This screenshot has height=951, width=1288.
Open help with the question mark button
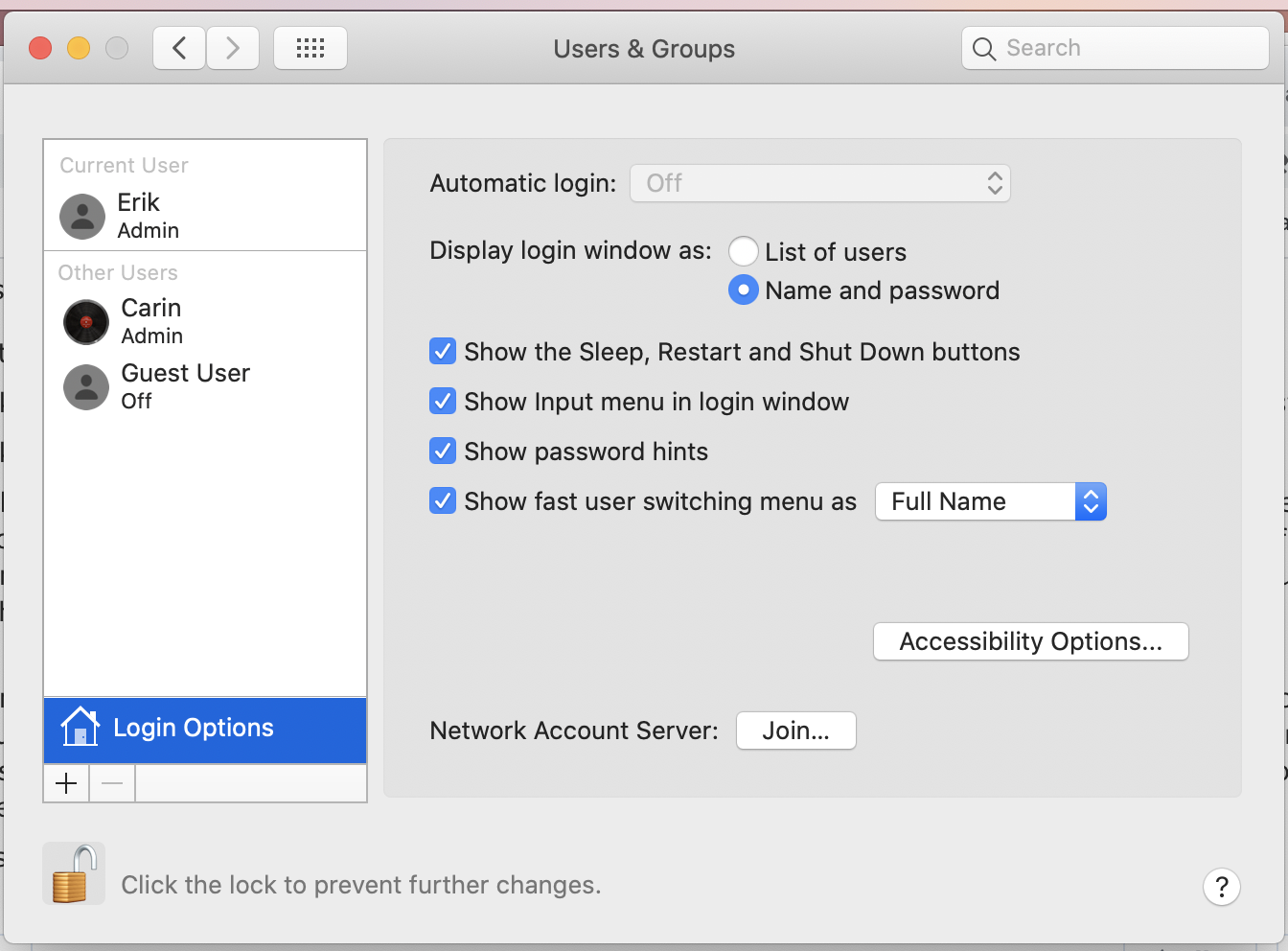pos(1222,887)
